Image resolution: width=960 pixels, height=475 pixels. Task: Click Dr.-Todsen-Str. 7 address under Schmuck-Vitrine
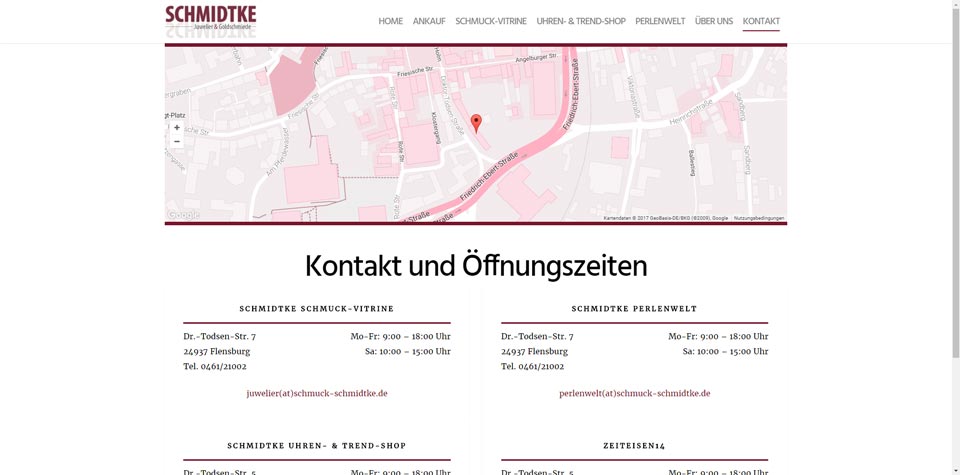coord(219,337)
